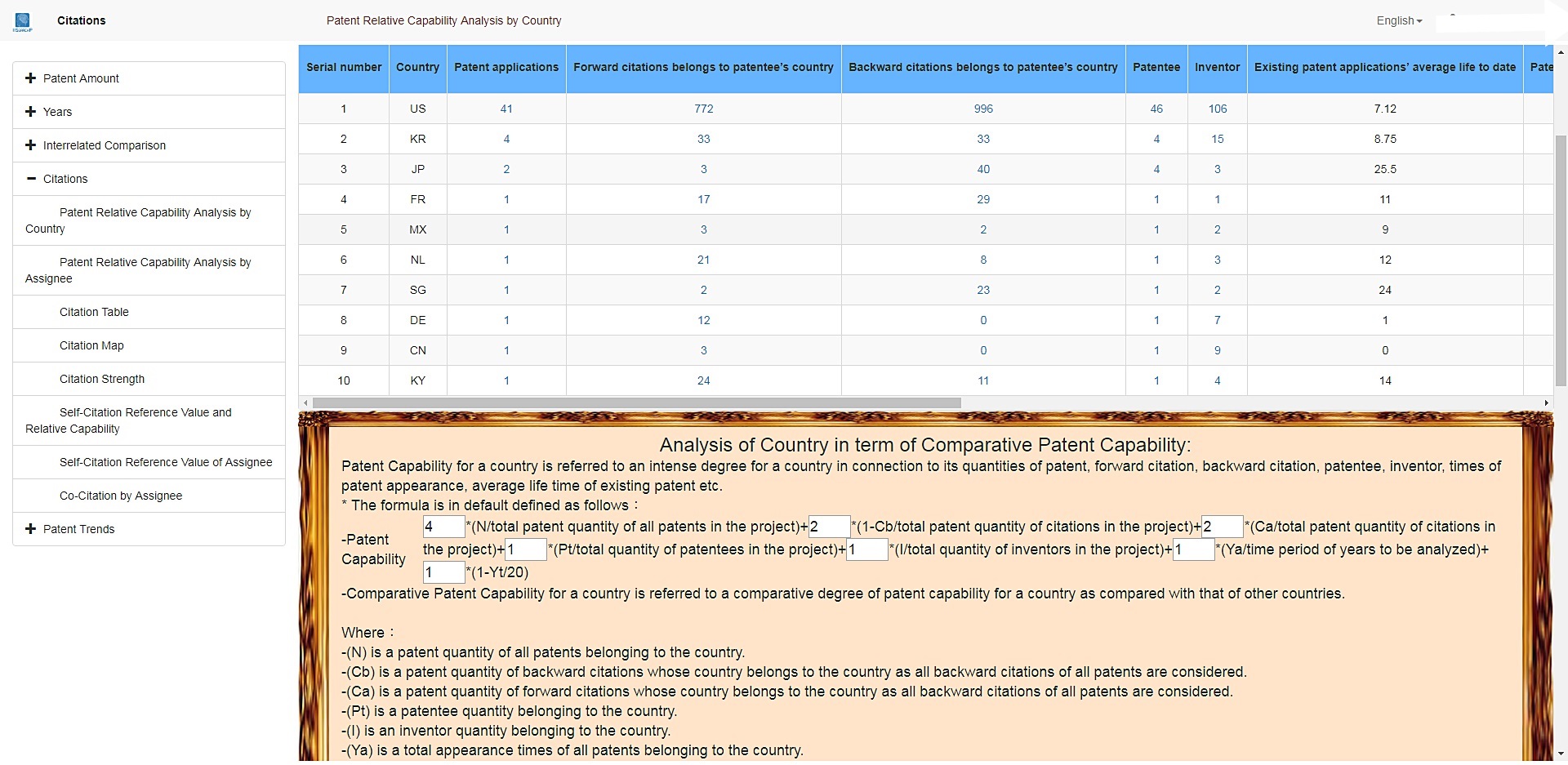
Task: Edit the Ya weight input field
Action: coord(1194,549)
